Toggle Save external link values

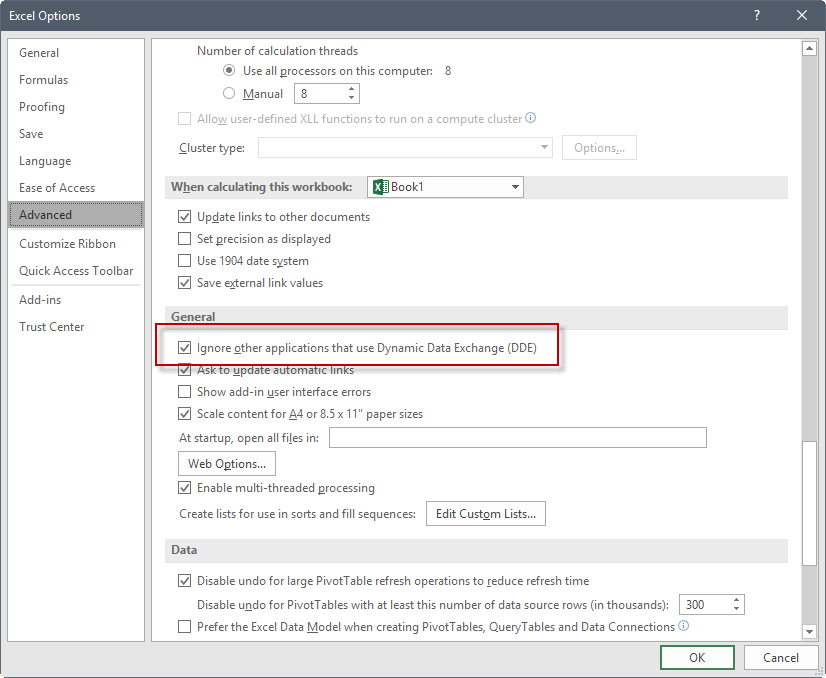(x=184, y=283)
